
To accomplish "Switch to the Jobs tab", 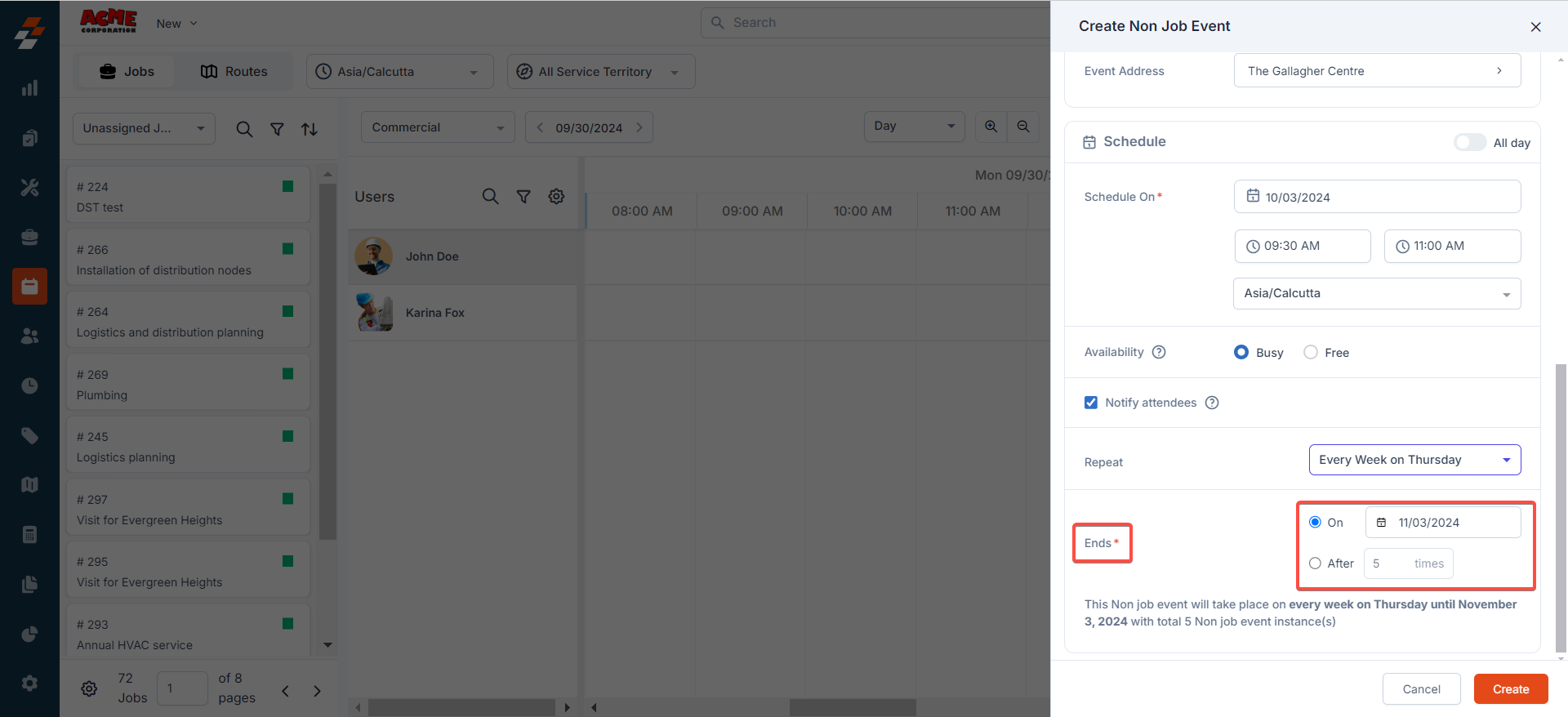I will [127, 72].
